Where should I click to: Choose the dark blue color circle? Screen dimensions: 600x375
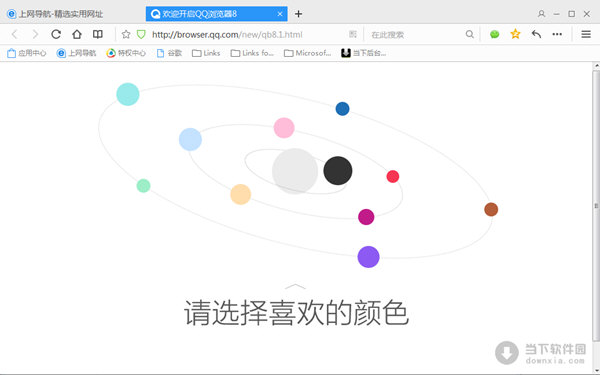342,109
